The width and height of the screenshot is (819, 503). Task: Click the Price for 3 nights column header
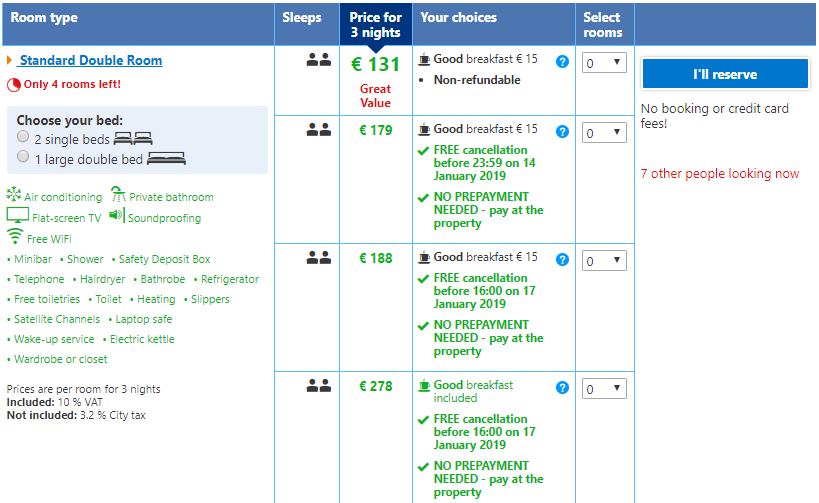[375, 24]
